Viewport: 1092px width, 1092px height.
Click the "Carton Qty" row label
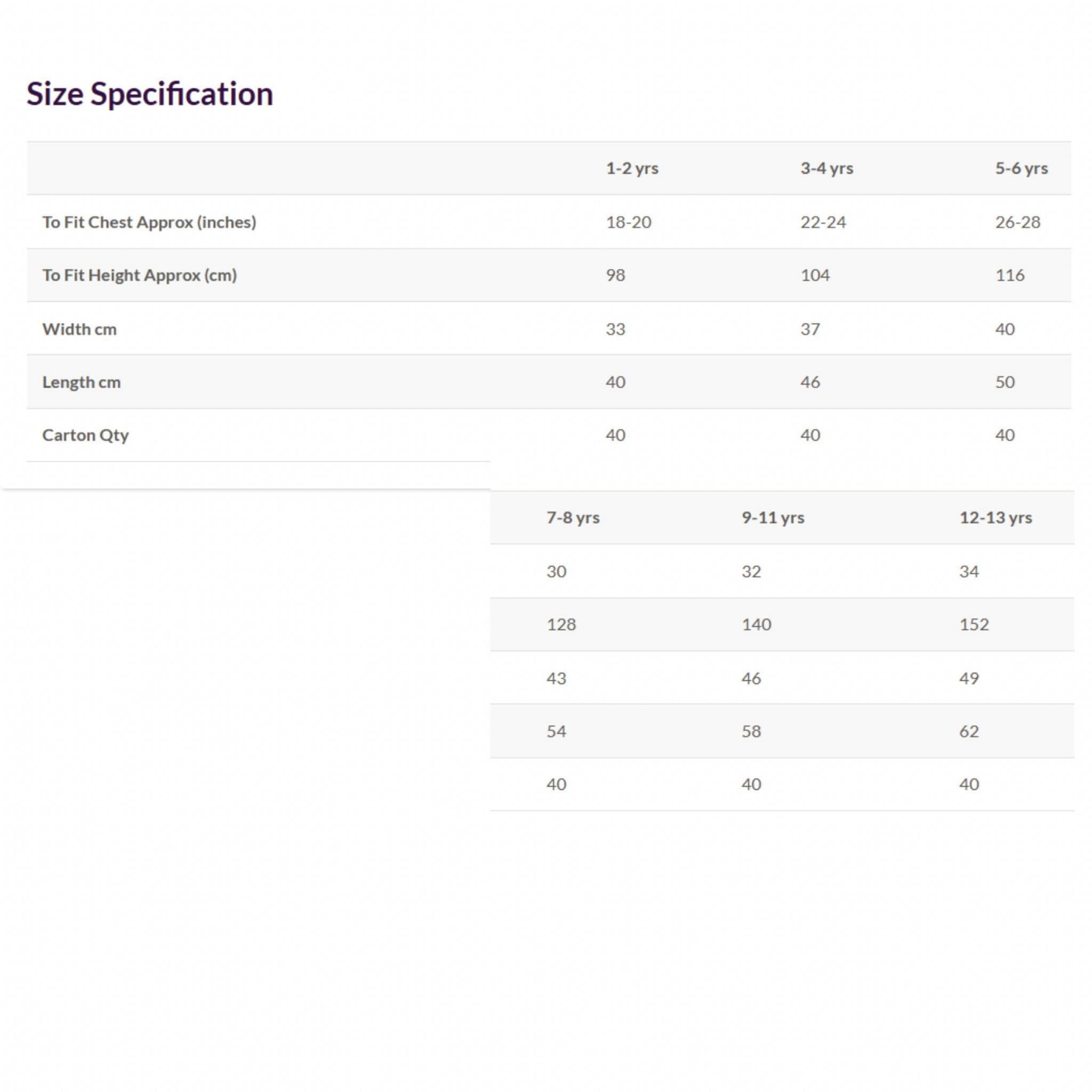[x=85, y=435]
